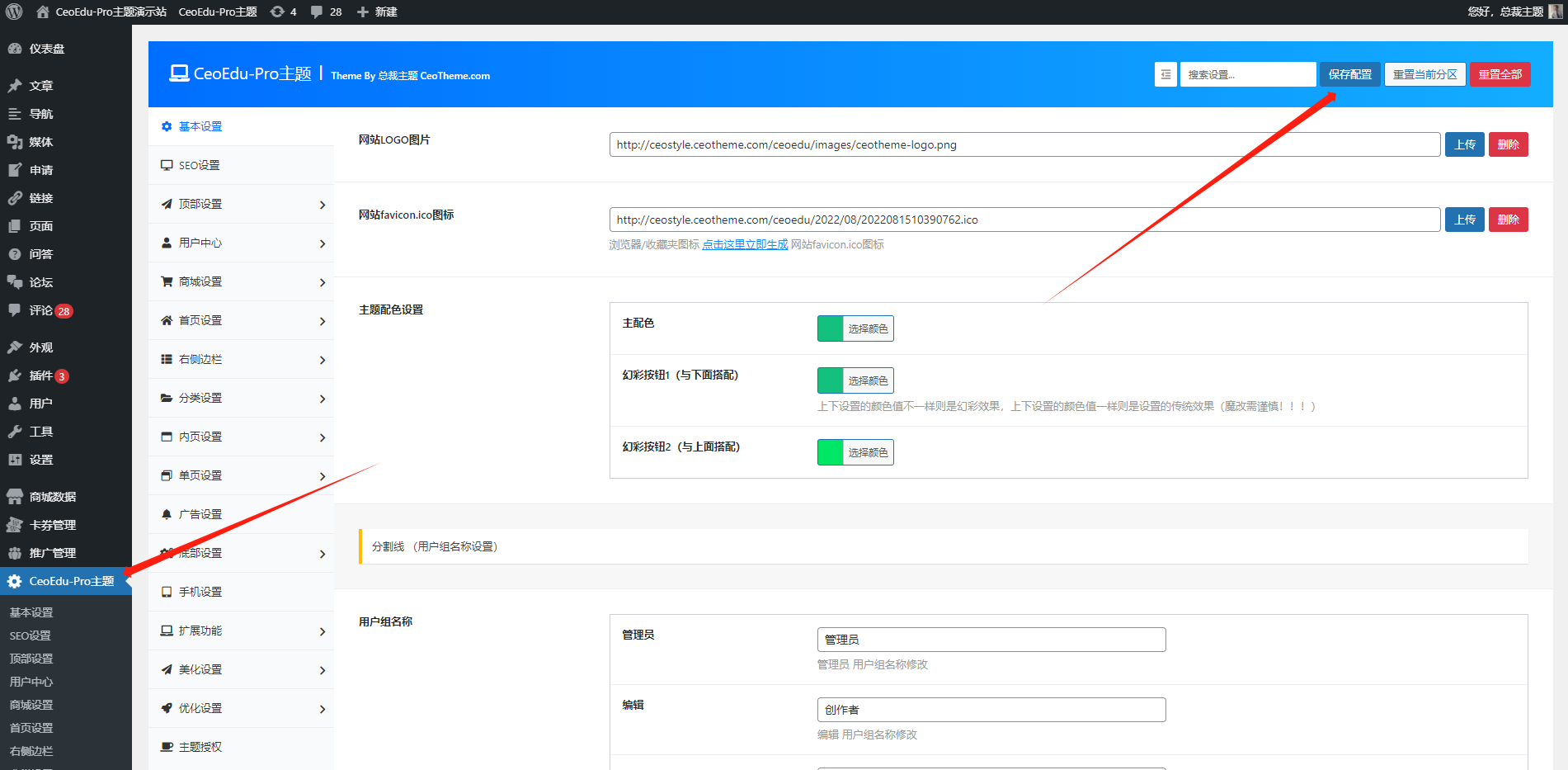
Task: Click the 编辑 group name field containing 创作者
Action: pyautogui.click(x=991, y=710)
